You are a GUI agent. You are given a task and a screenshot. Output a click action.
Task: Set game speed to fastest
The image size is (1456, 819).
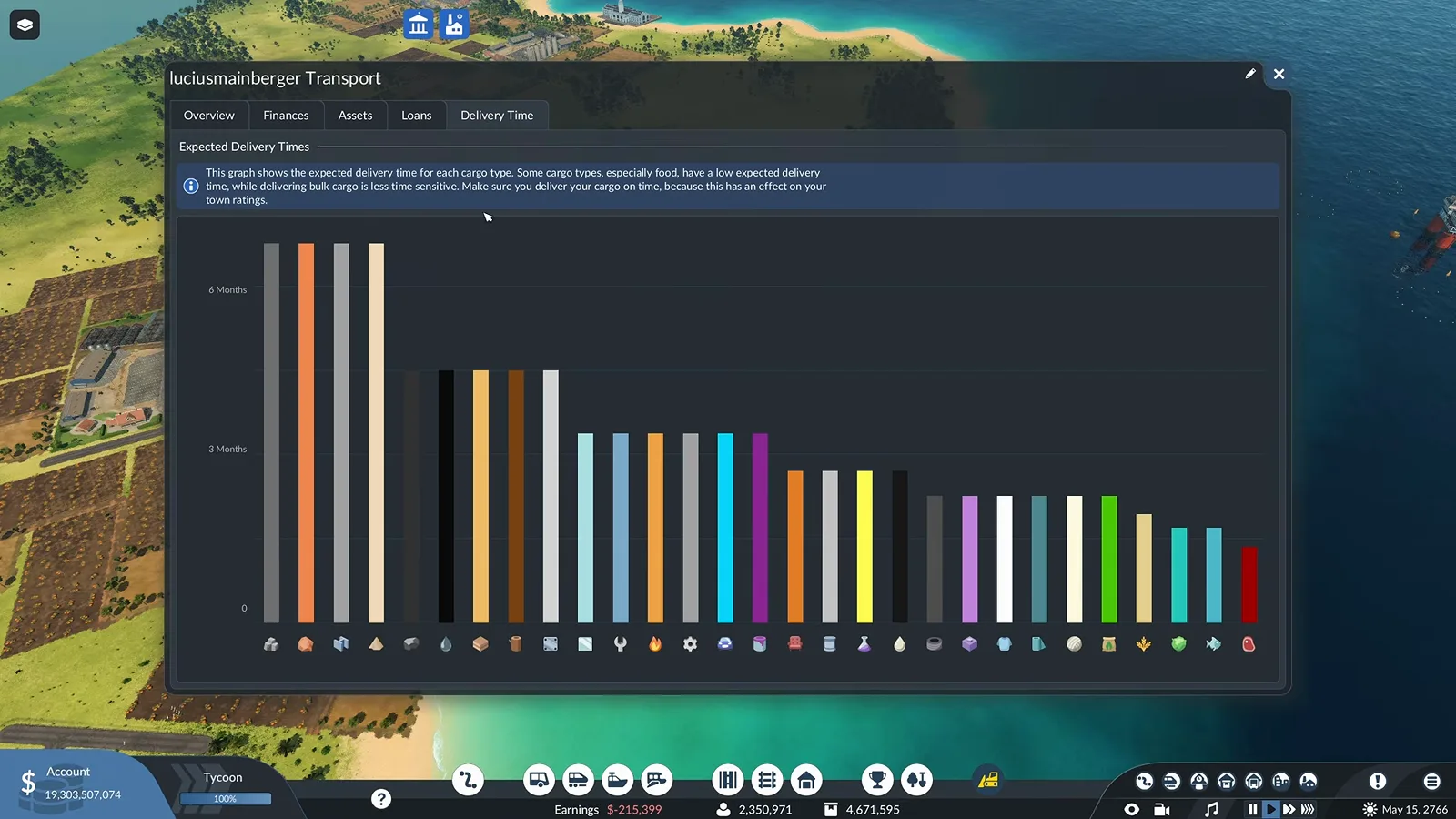(1308, 809)
